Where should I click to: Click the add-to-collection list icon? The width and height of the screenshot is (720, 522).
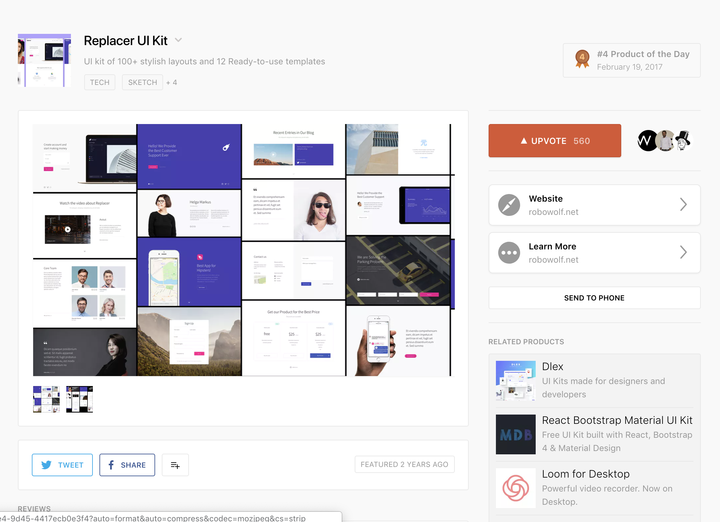pos(175,465)
